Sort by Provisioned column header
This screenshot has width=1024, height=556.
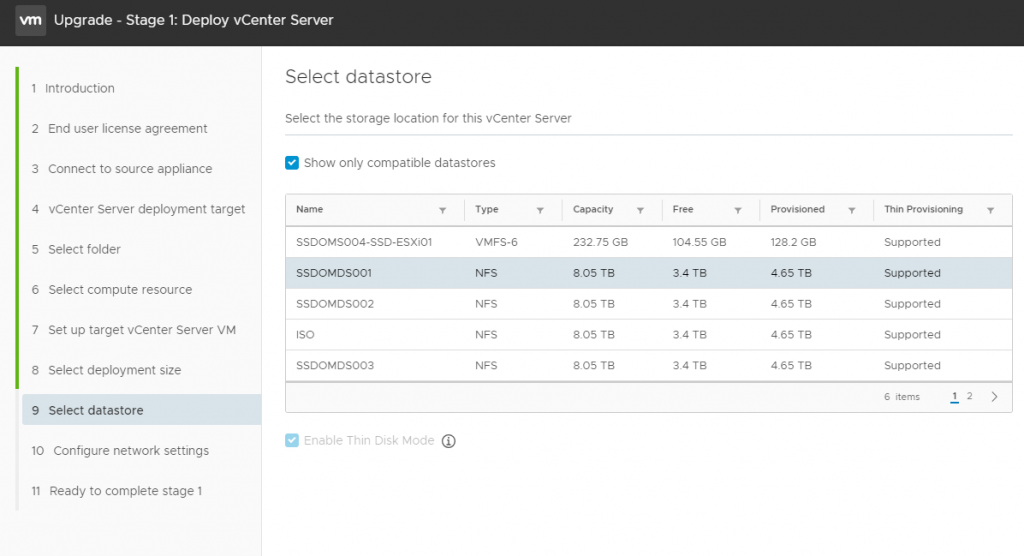[x=797, y=209]
